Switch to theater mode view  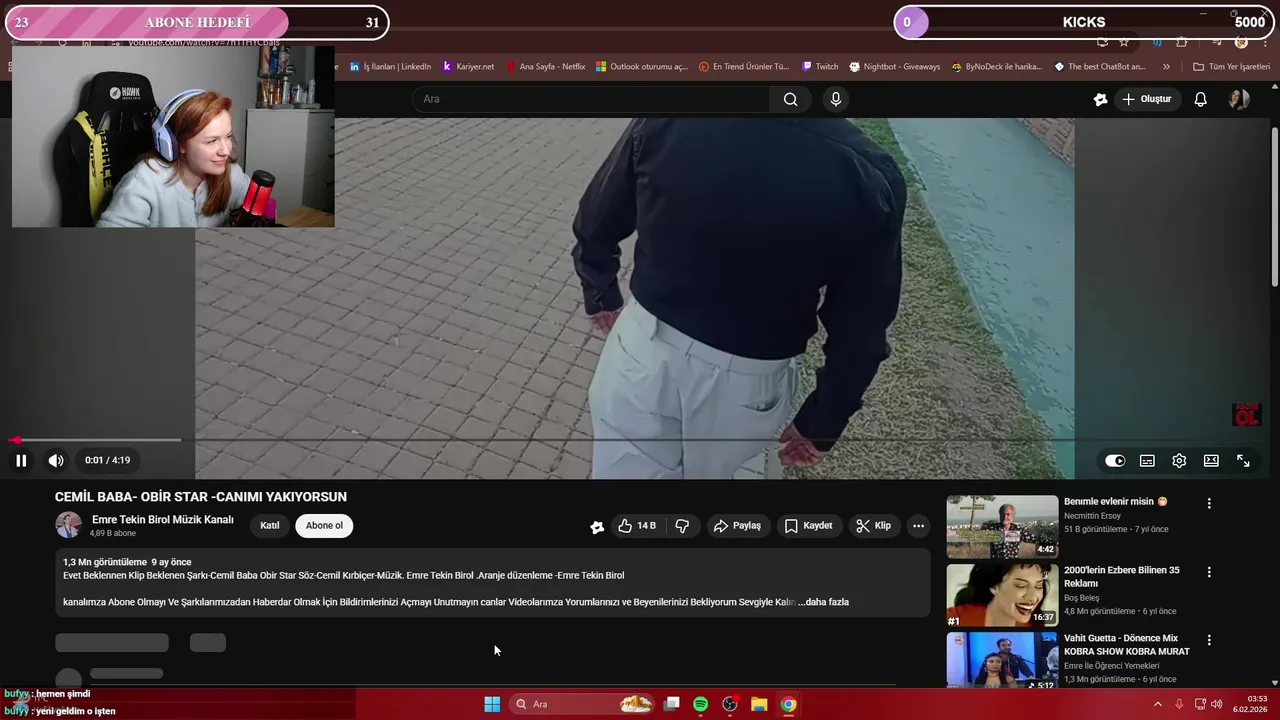tap(1211, 461)
